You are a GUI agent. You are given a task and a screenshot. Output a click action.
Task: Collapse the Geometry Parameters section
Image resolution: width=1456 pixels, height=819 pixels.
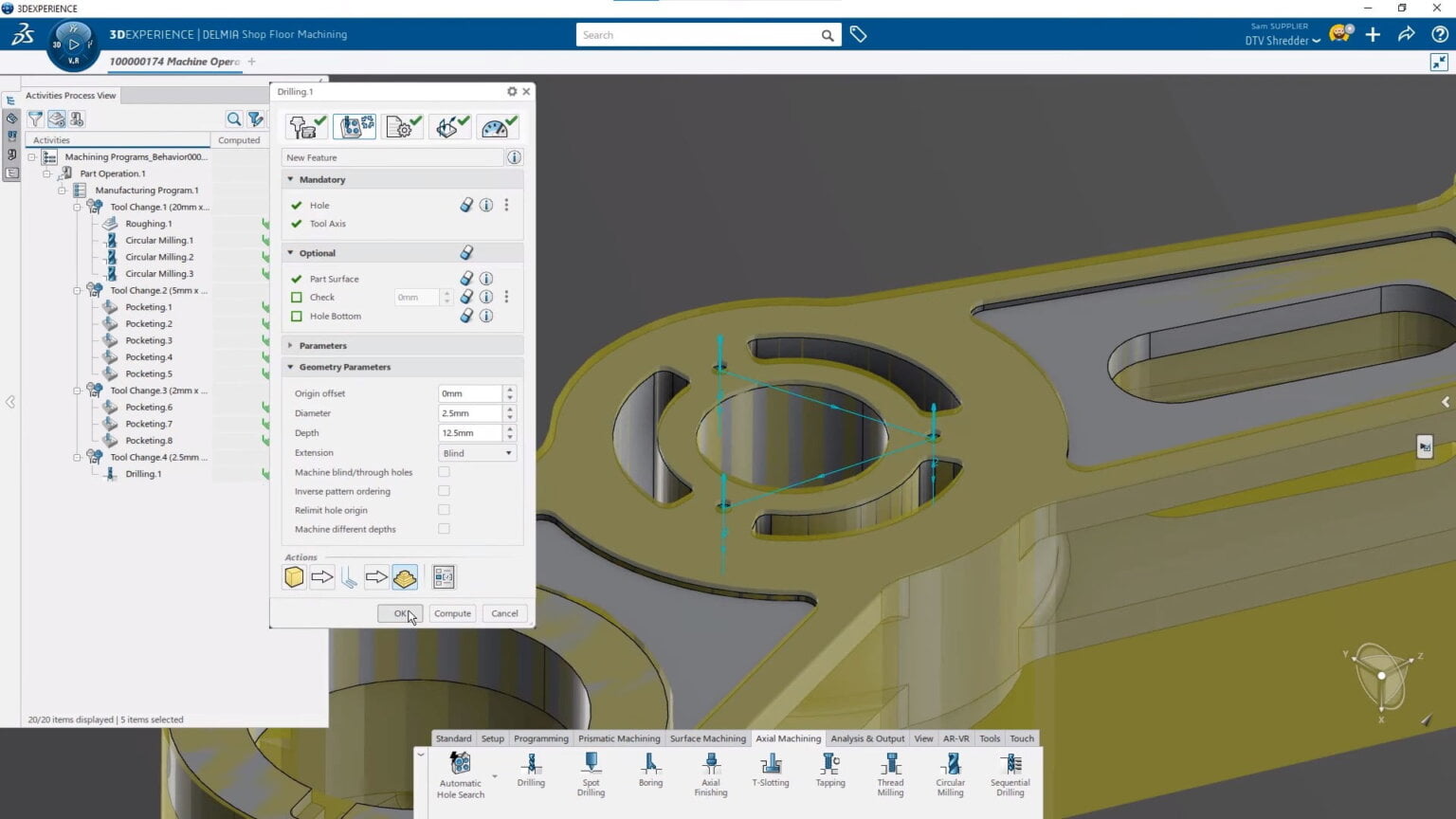[344, 367]
